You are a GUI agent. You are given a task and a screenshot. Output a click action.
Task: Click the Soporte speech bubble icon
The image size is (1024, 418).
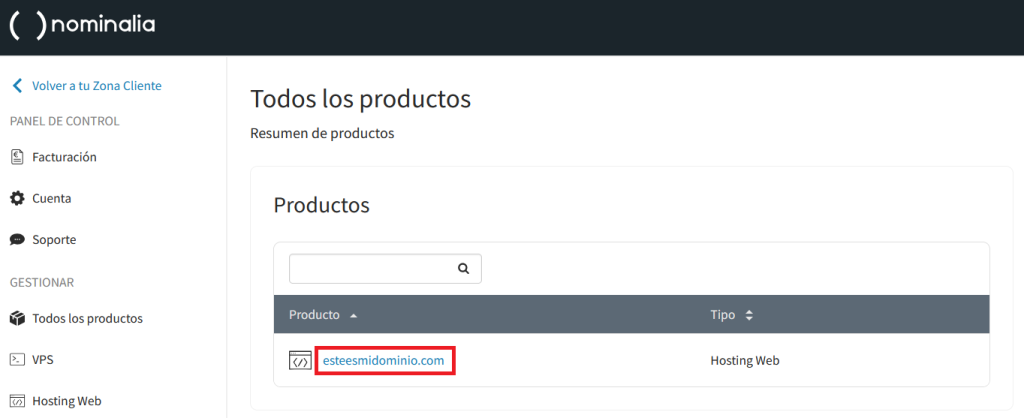17,240
